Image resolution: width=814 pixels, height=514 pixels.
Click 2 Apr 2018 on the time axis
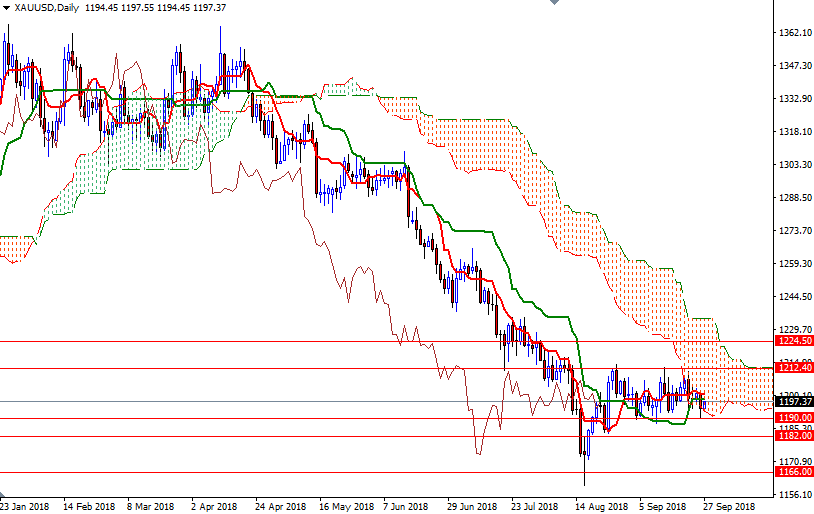[x=213, y=506]
